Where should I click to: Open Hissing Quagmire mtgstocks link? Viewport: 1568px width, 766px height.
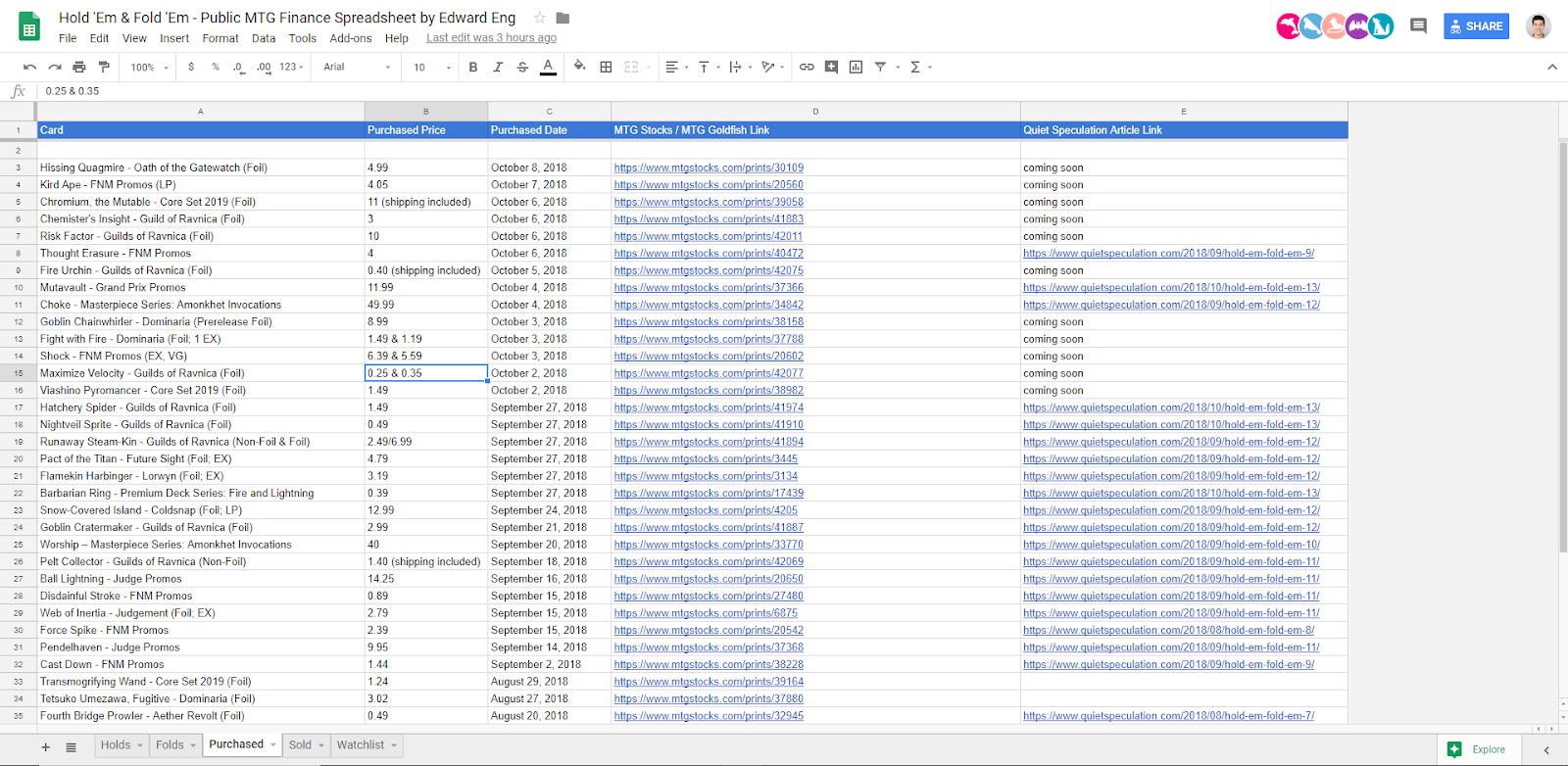point(709,168)
